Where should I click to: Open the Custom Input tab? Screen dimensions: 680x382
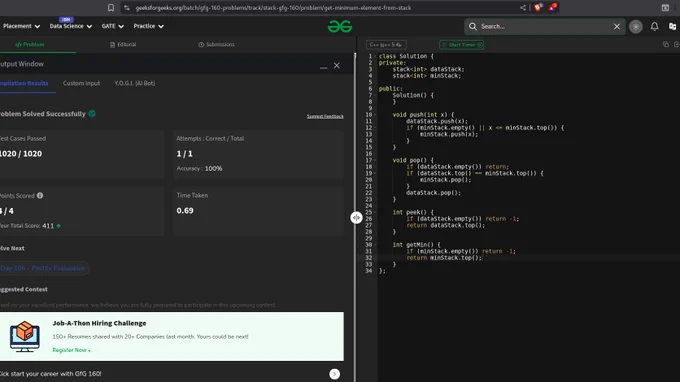pos(82,83)
